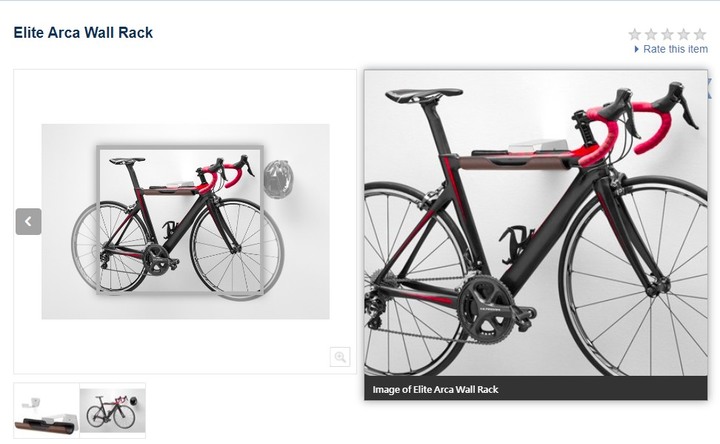
Task: Give the product a five-star rating
Action: [700, 34]
